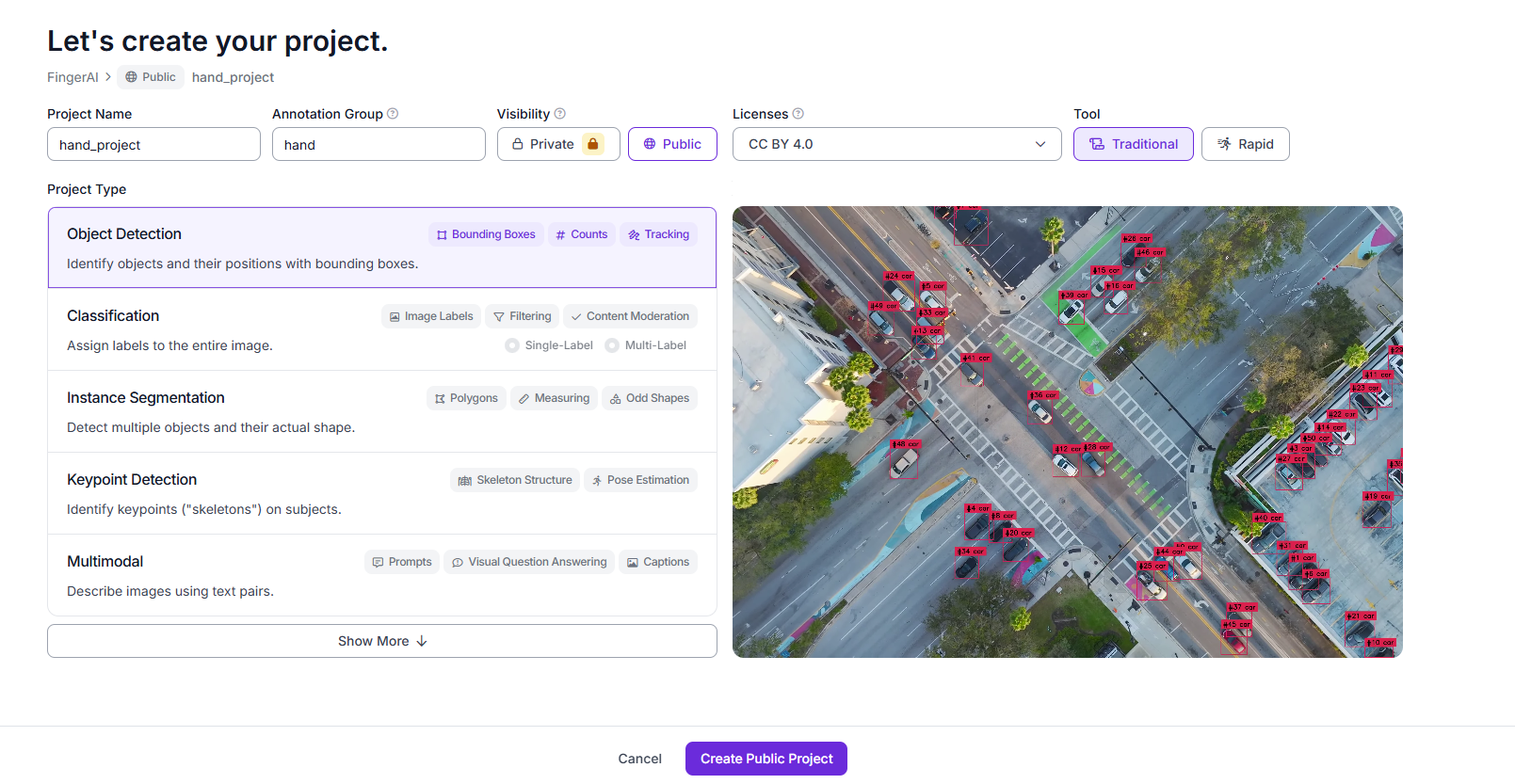Select the Single-Label radio option
The image size is (1515, 784).
pyautogui.click(x=512, y=345)
